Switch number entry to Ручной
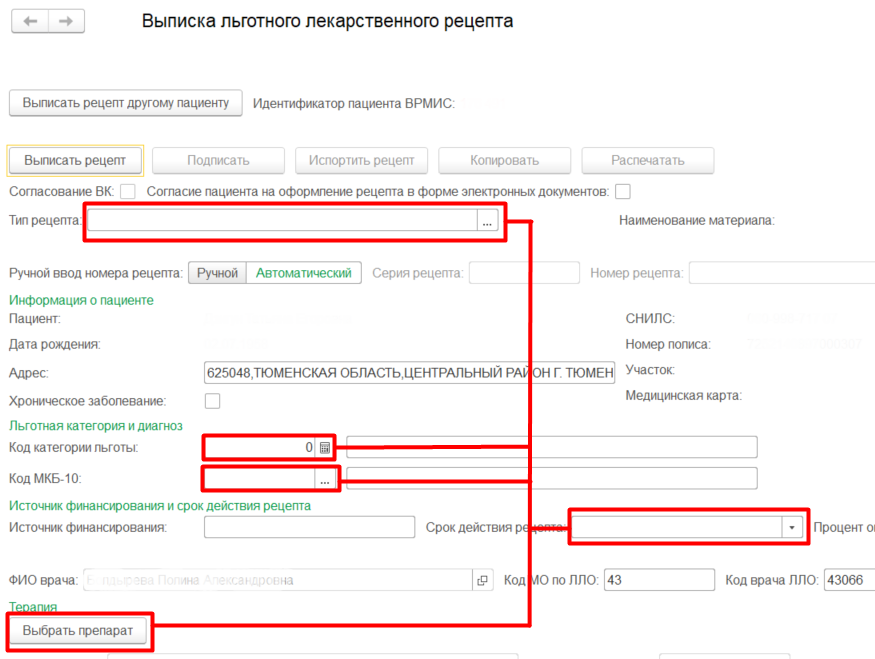 217,273
